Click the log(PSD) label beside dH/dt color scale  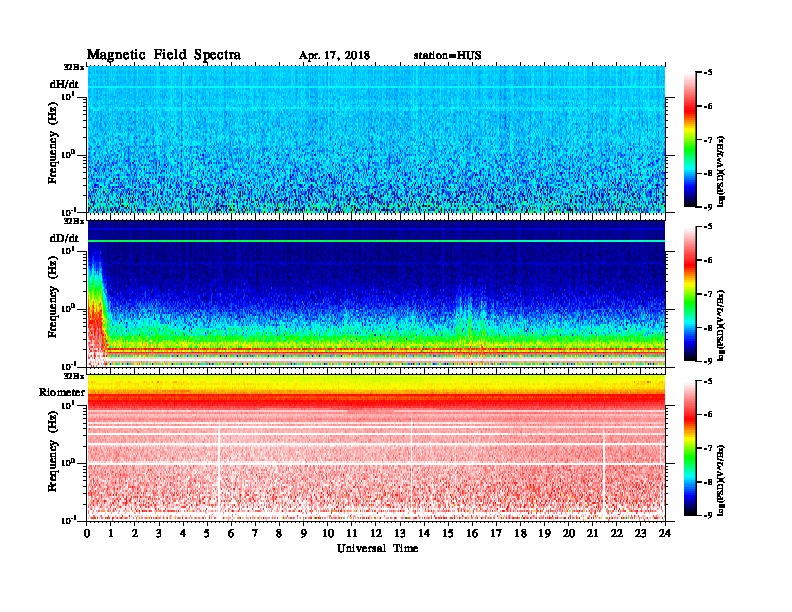pyautogui.click(x=721, y=171)
